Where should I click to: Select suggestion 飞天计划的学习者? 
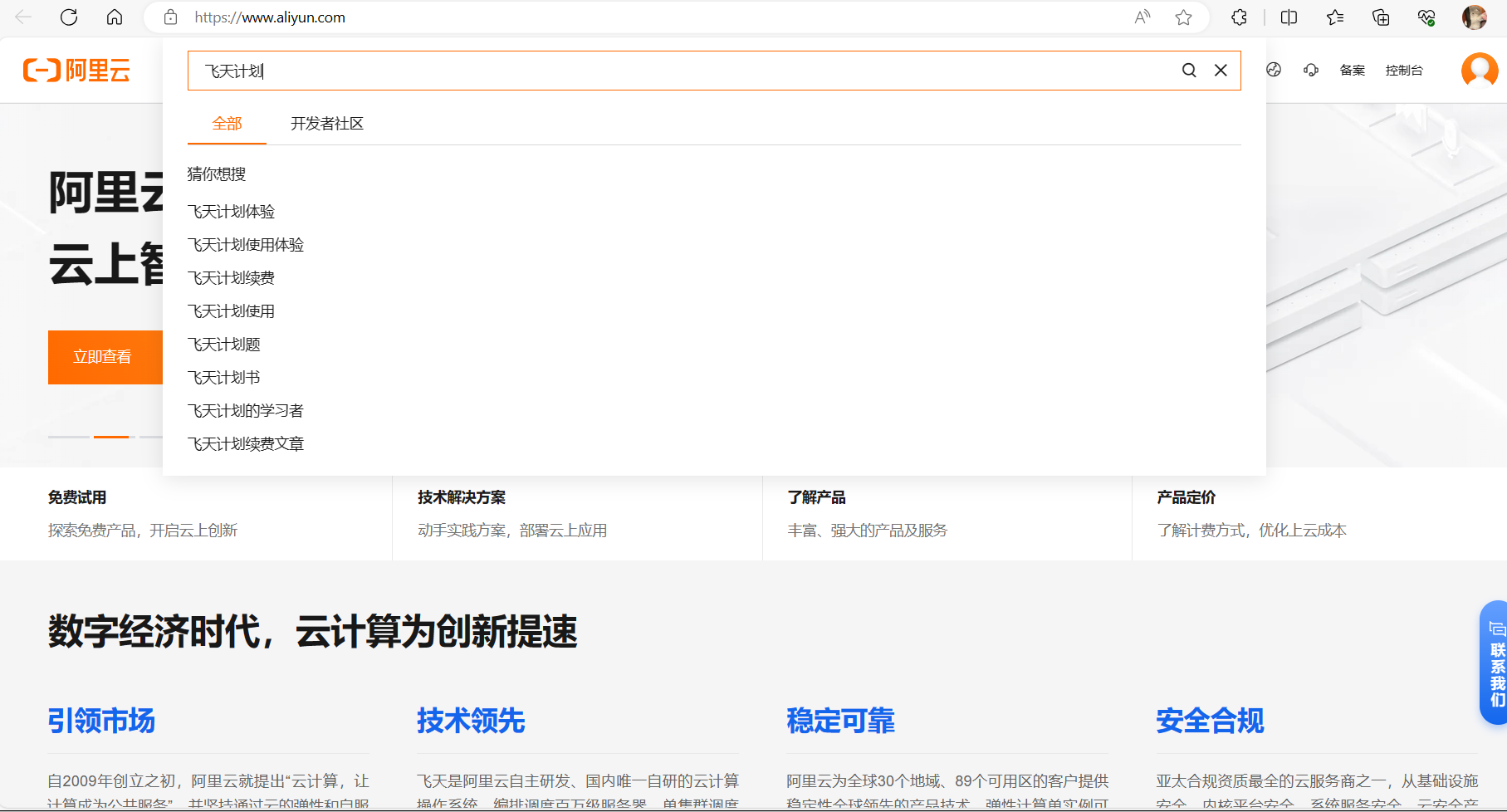click(x=246, y=411)
